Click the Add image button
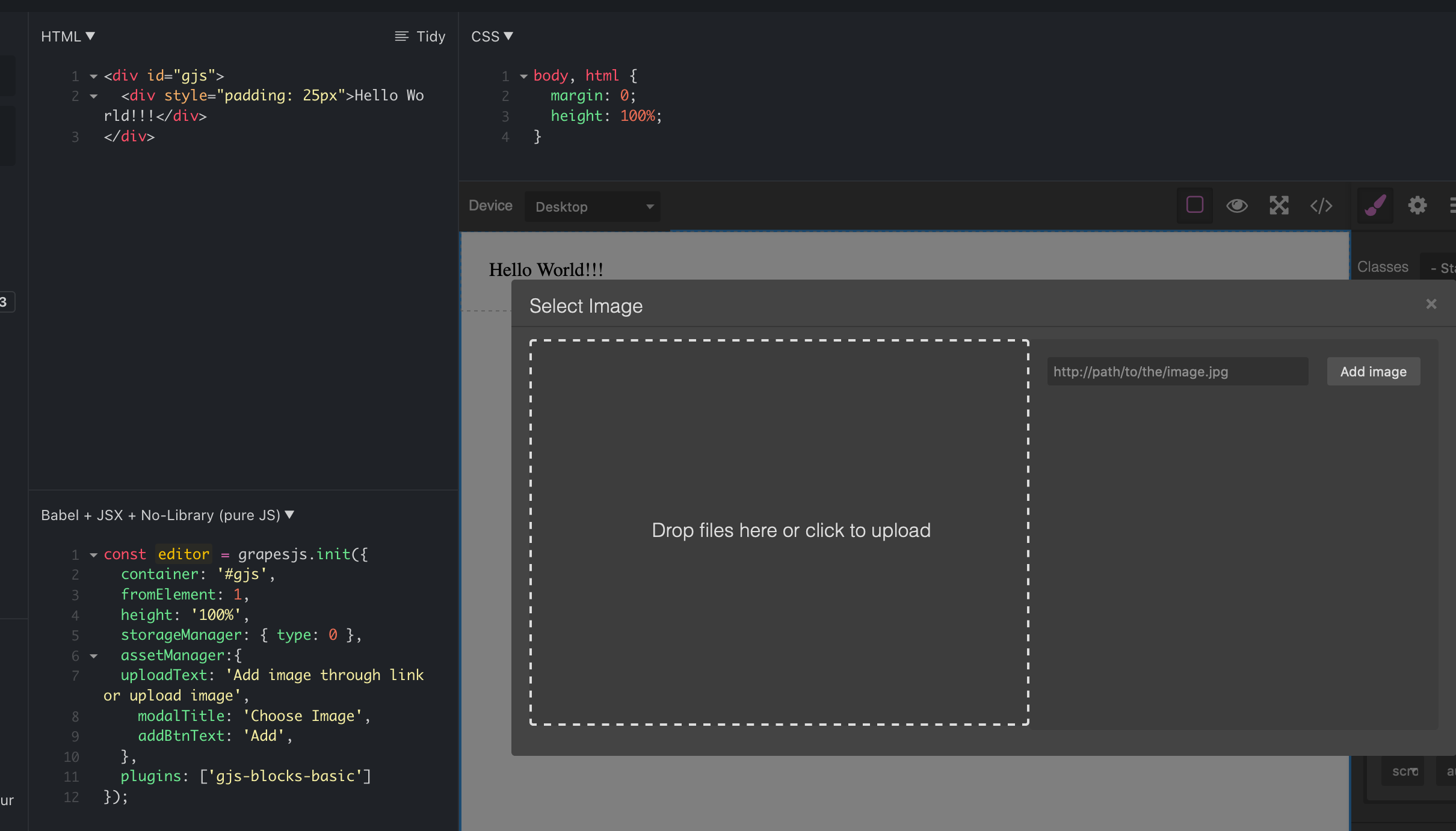This screenshot has width=1456, height=831. pos(1372,371)
